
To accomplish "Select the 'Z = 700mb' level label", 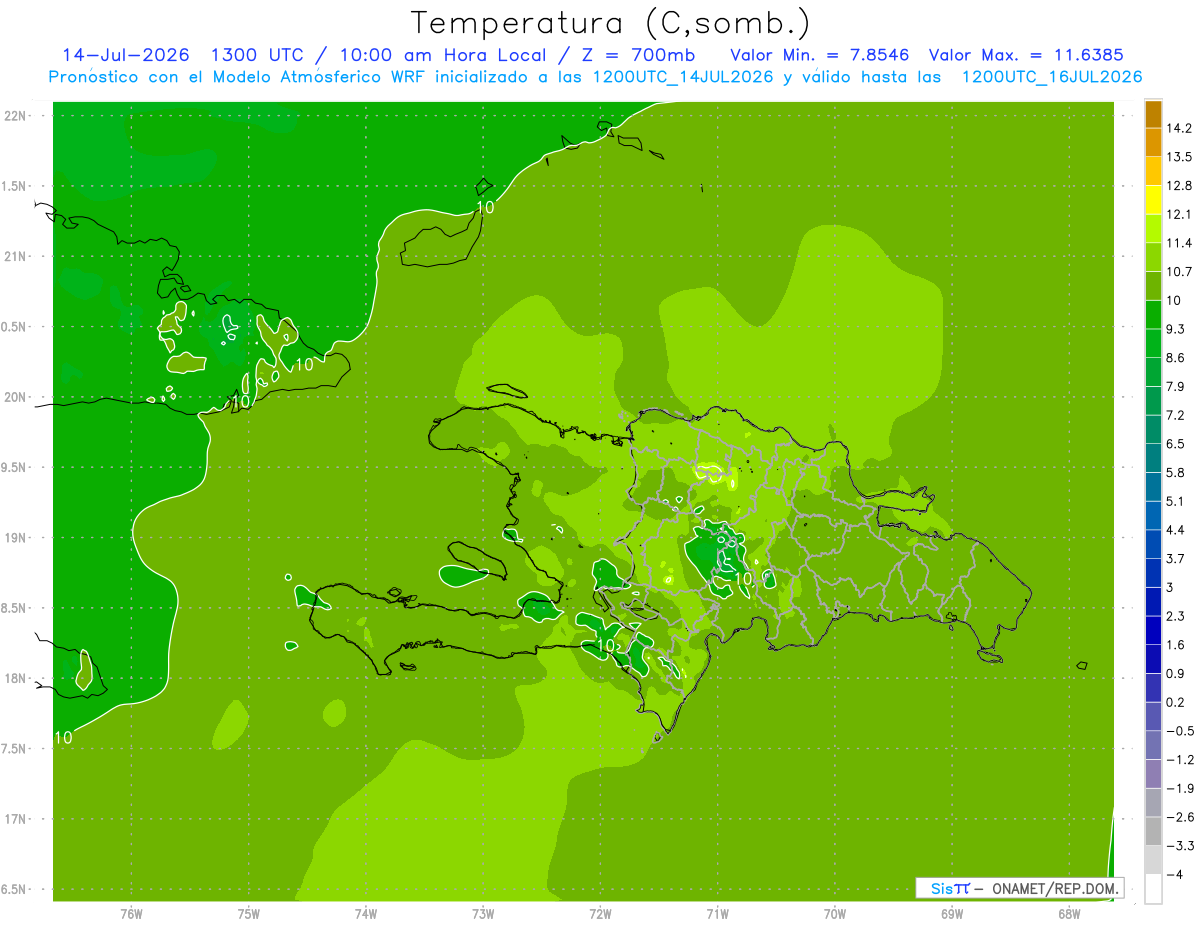I will click(637, 55).
